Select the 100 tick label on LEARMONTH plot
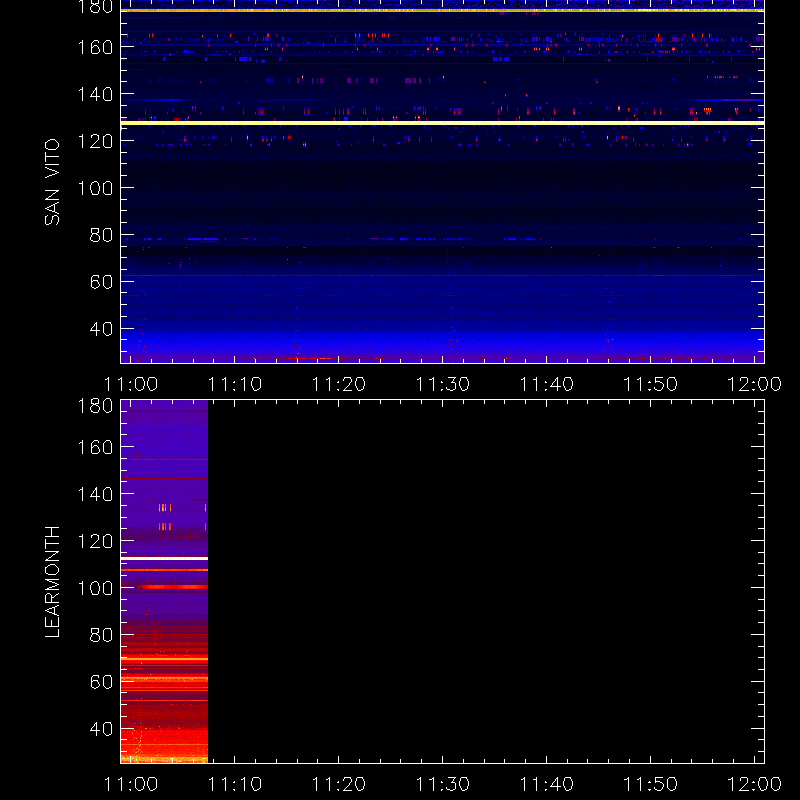800x800 pixels. (95, 588)
